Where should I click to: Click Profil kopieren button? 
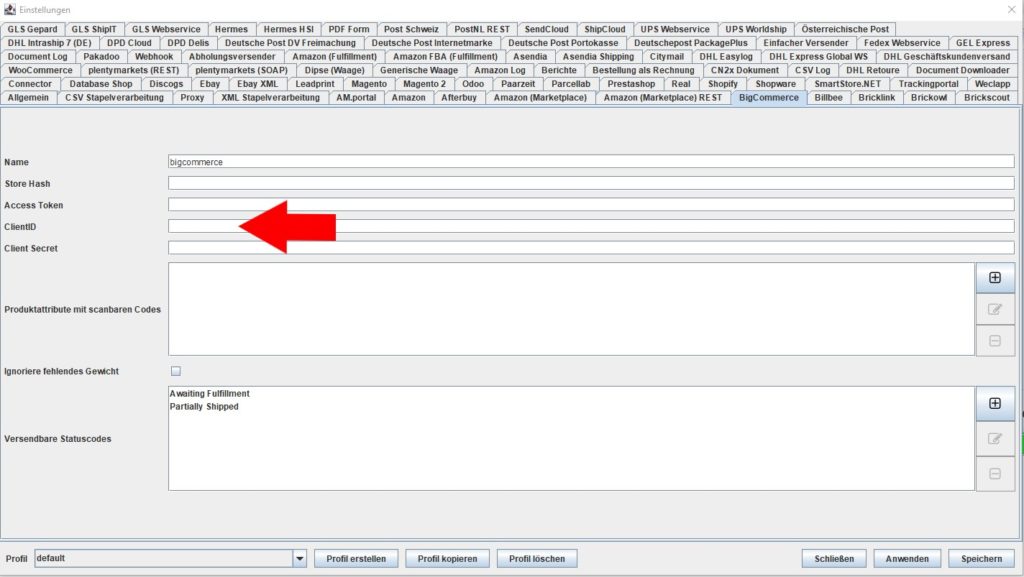click(x=447, y=559)
